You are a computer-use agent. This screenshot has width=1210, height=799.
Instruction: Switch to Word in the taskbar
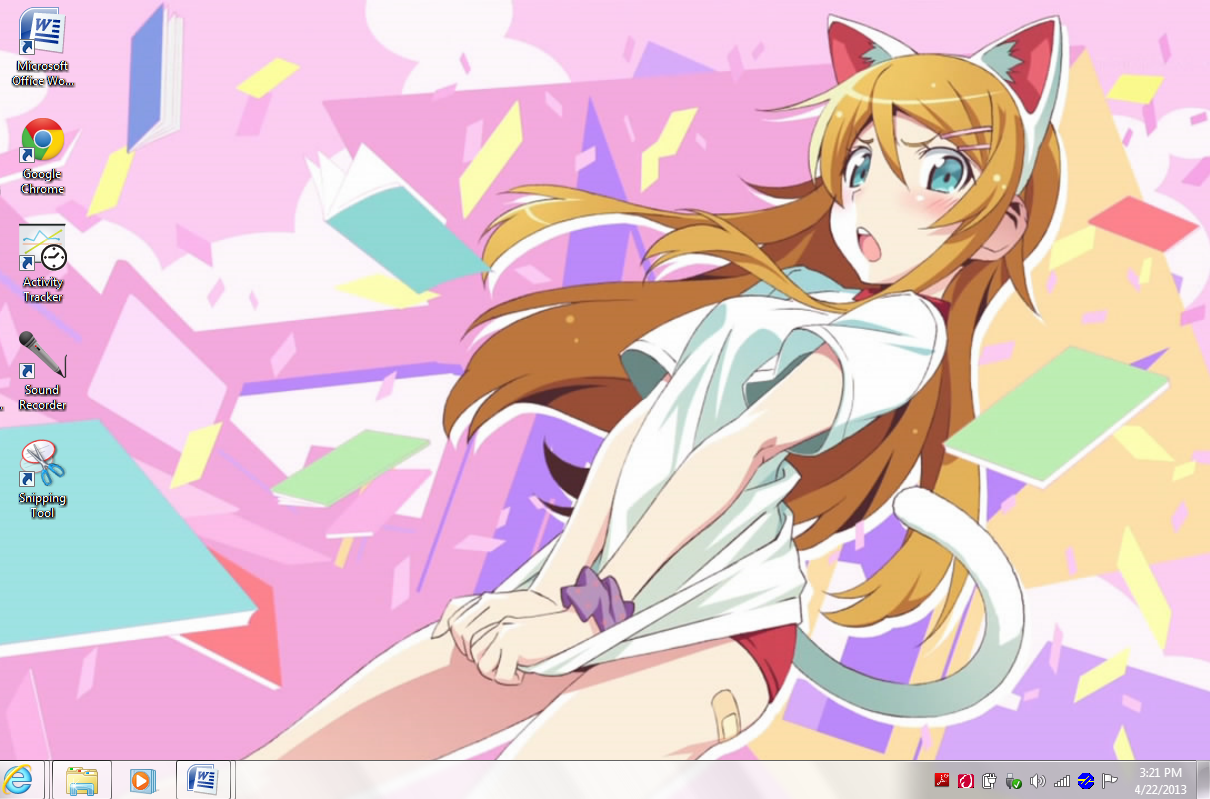point(203,779)
